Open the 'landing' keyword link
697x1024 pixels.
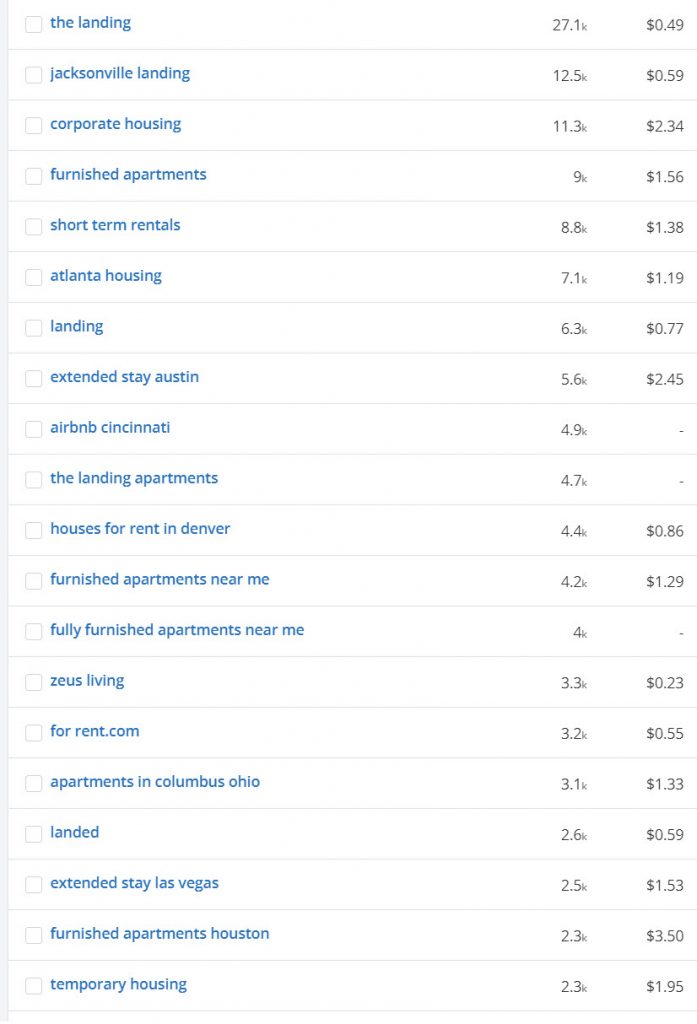77,326
